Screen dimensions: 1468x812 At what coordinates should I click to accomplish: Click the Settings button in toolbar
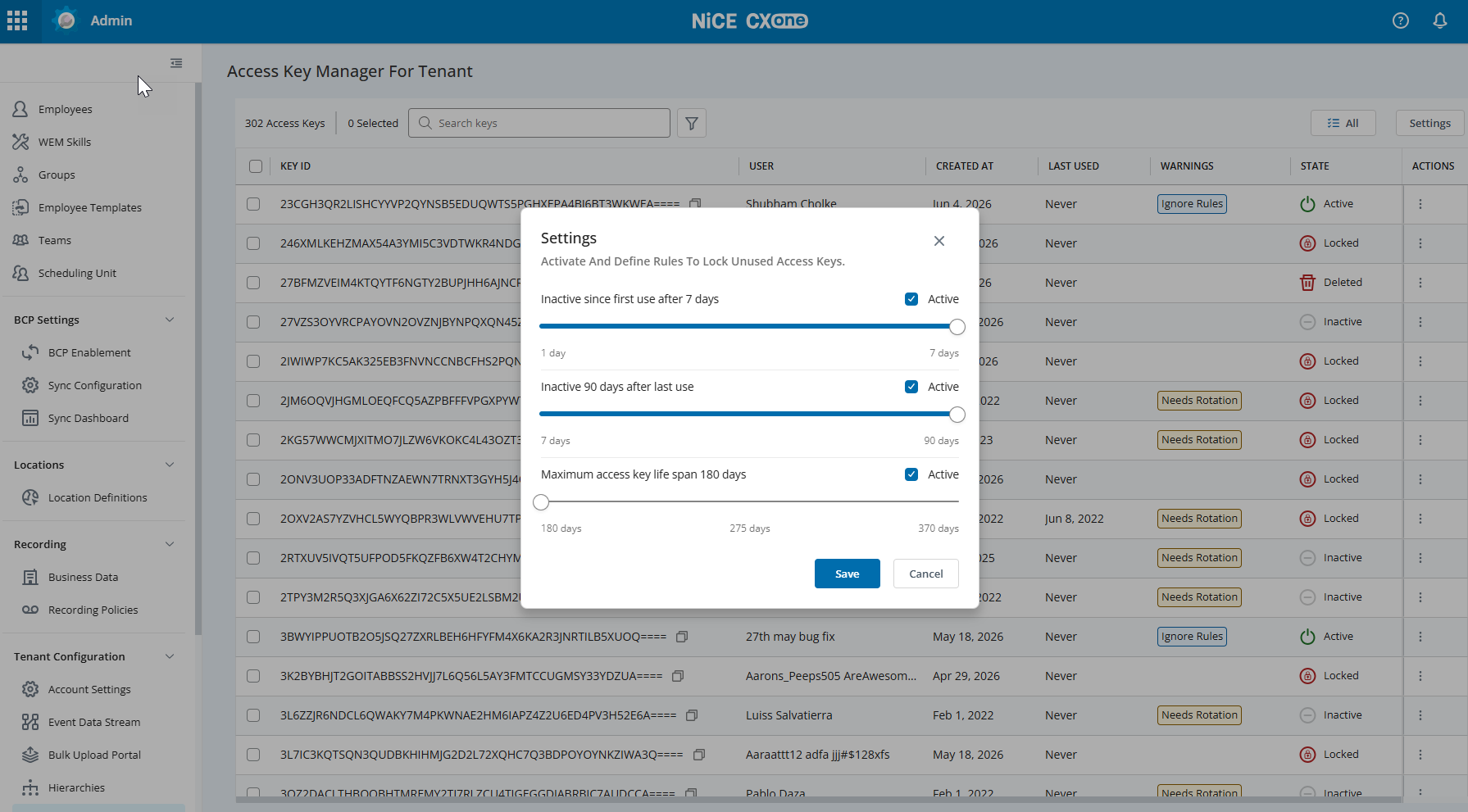click(x=1429, y=123)
